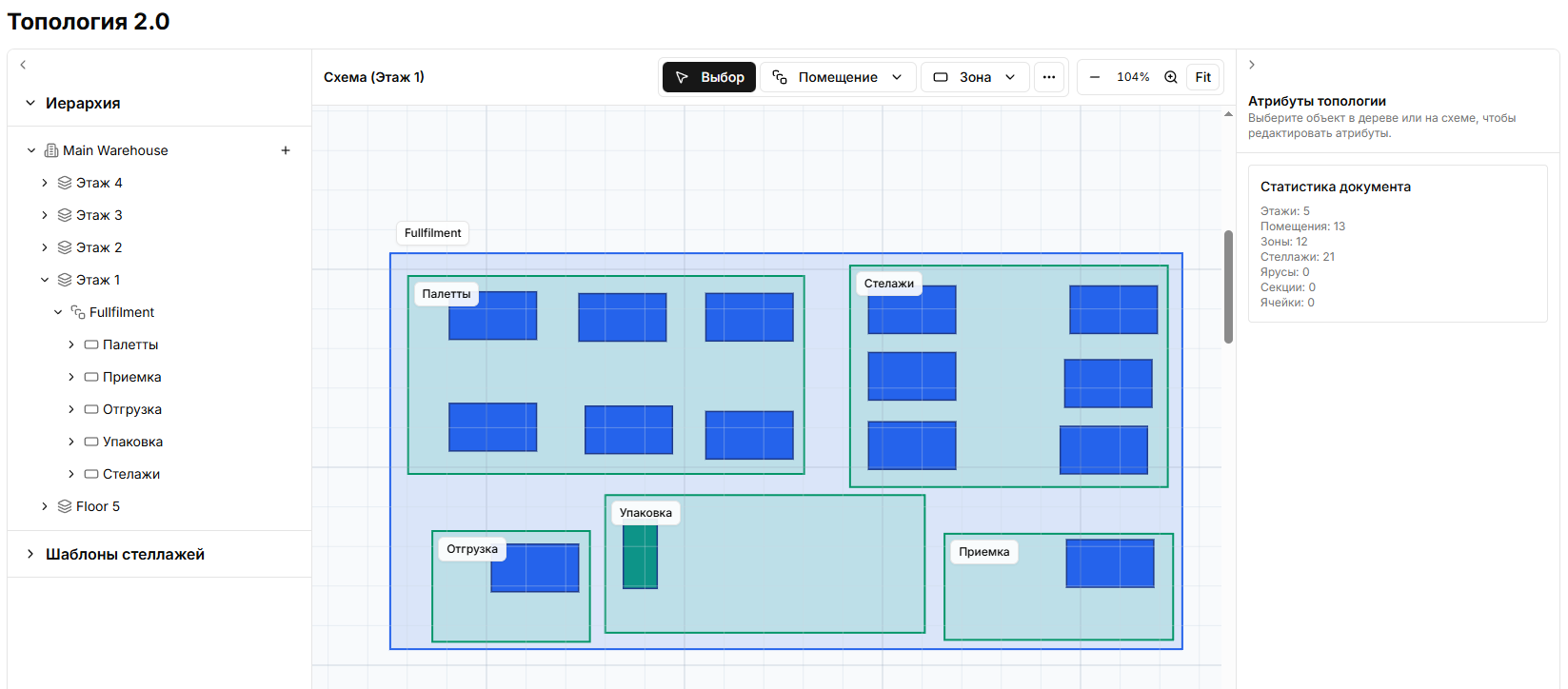Activate the Выбор selection tool
Image resolution: width=1568 pixels, height=689 pixels.
pos(709,77)
